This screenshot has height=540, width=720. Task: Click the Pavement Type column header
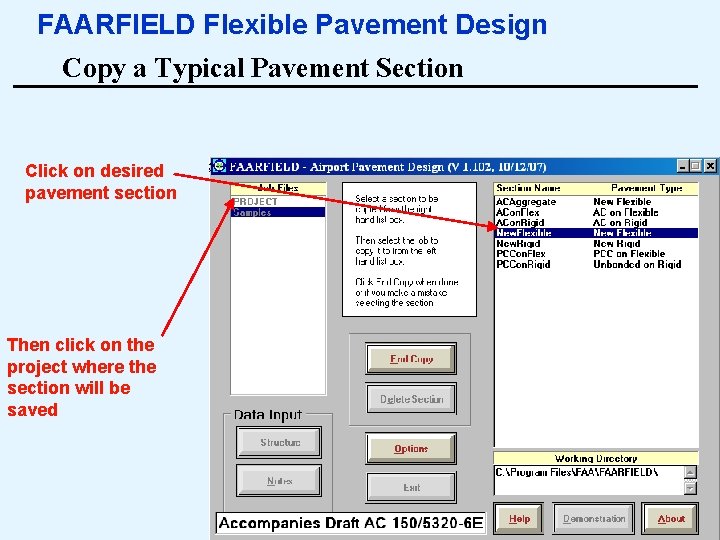click(x=647, y=188)
